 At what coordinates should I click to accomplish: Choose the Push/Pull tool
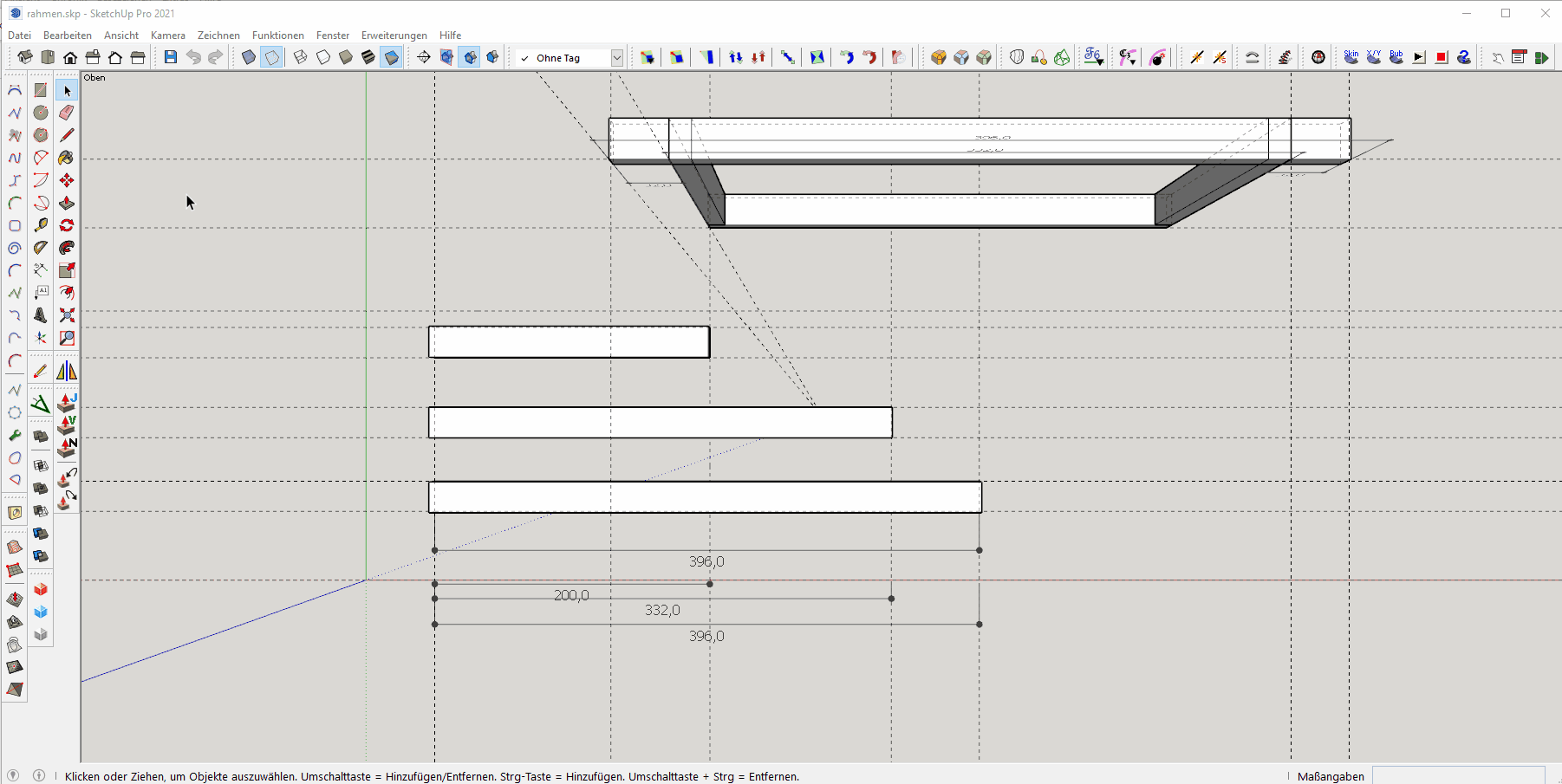[67, 203]
